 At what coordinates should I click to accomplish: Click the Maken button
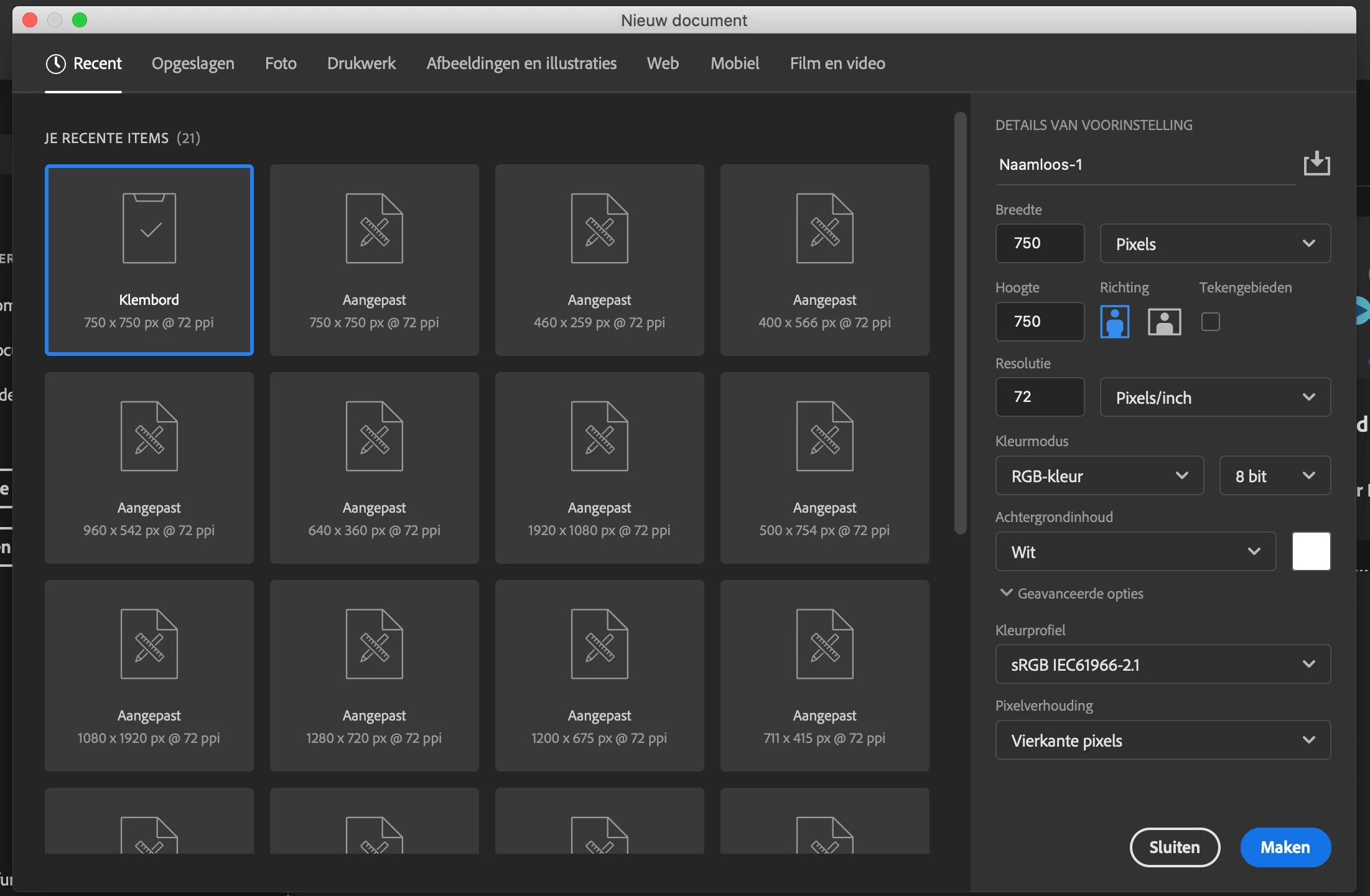pyautogui.click(x=1285, y=847)
